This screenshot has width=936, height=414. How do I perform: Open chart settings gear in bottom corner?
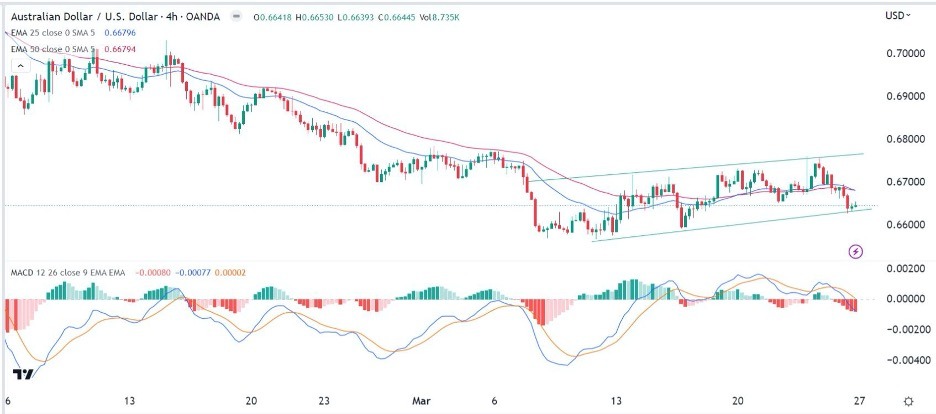(x=907, y=401)
